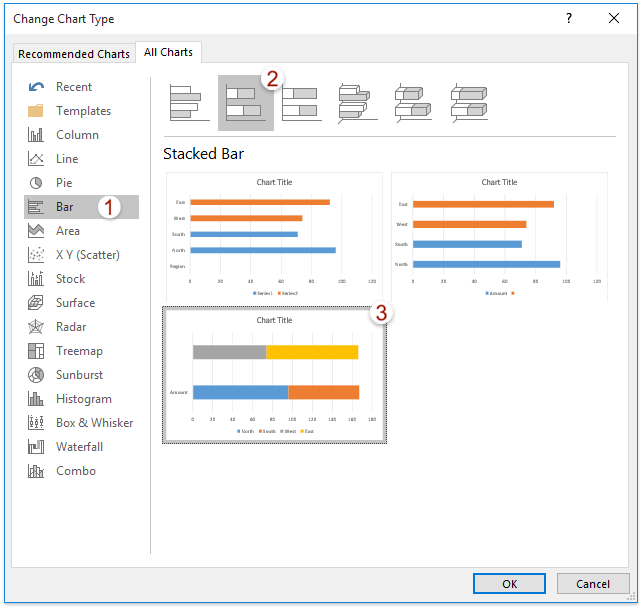Select the first stacked bar preview thumbnail
Image resolution: width=644 pixels, height=609 pixels.
pos(273,237)
